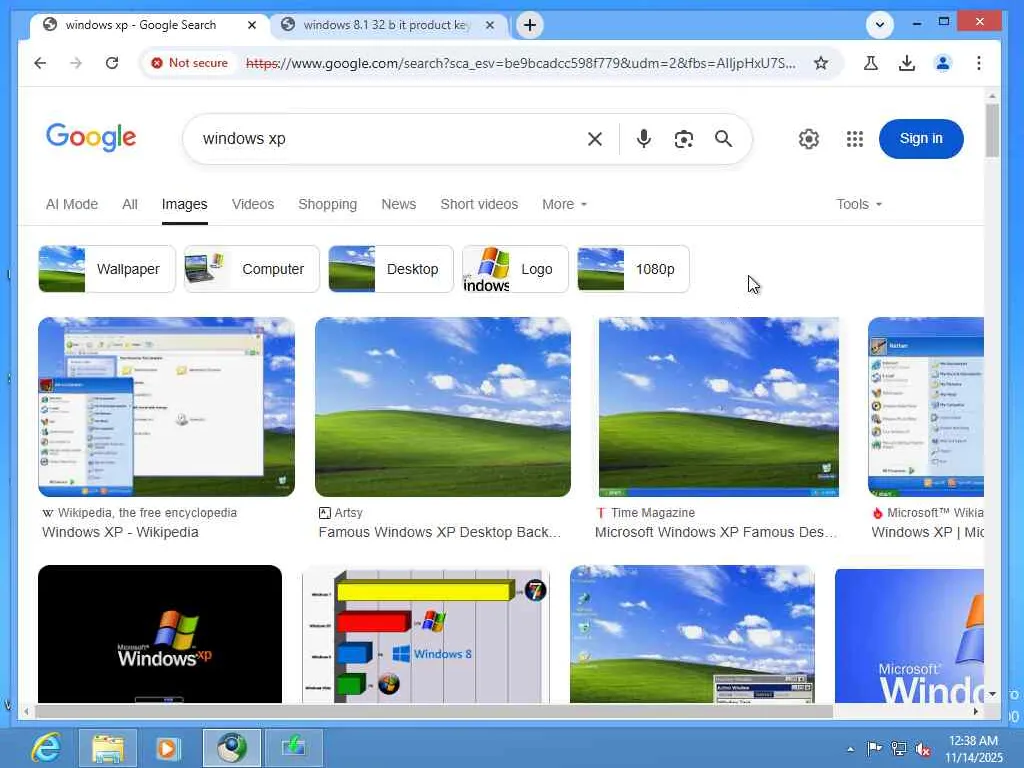Filter images by the Wallpaper chip
This screenshot has height=768, width=1024.
click(107, 269)
